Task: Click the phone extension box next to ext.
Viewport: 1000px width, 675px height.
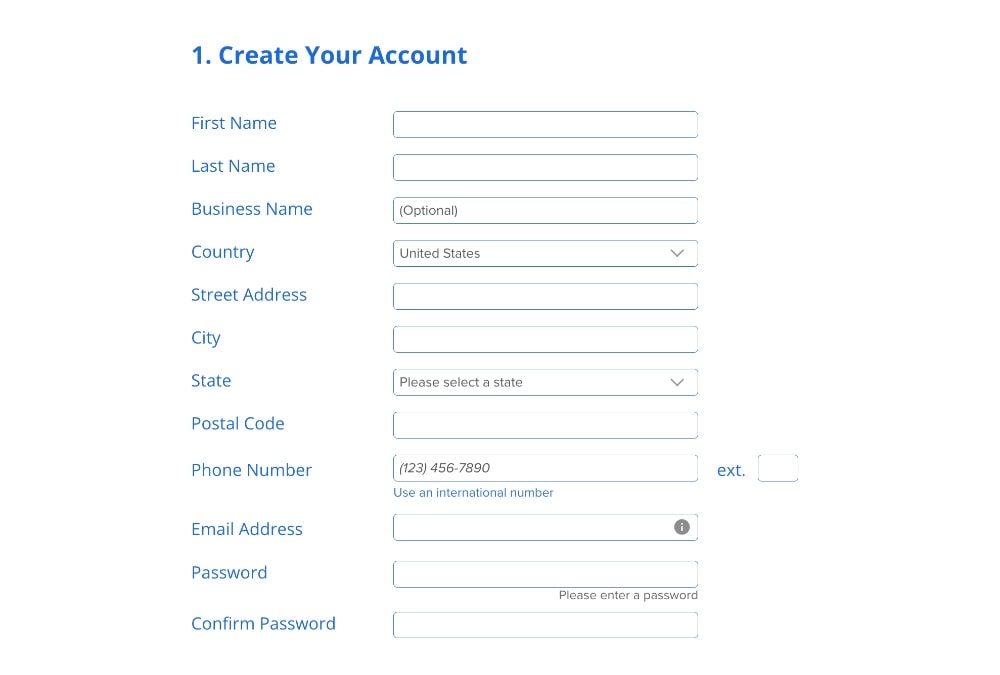Action: [x=778, y=467]
